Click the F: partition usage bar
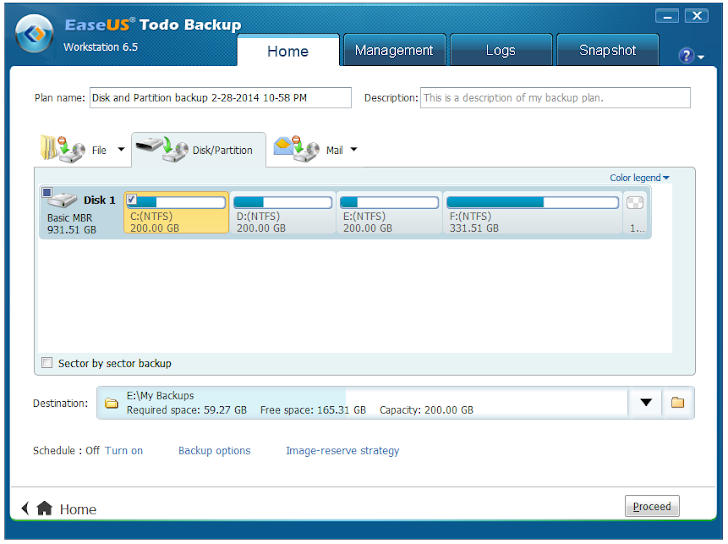Viewport: 728px width, 544px height. tap(533, 202)
